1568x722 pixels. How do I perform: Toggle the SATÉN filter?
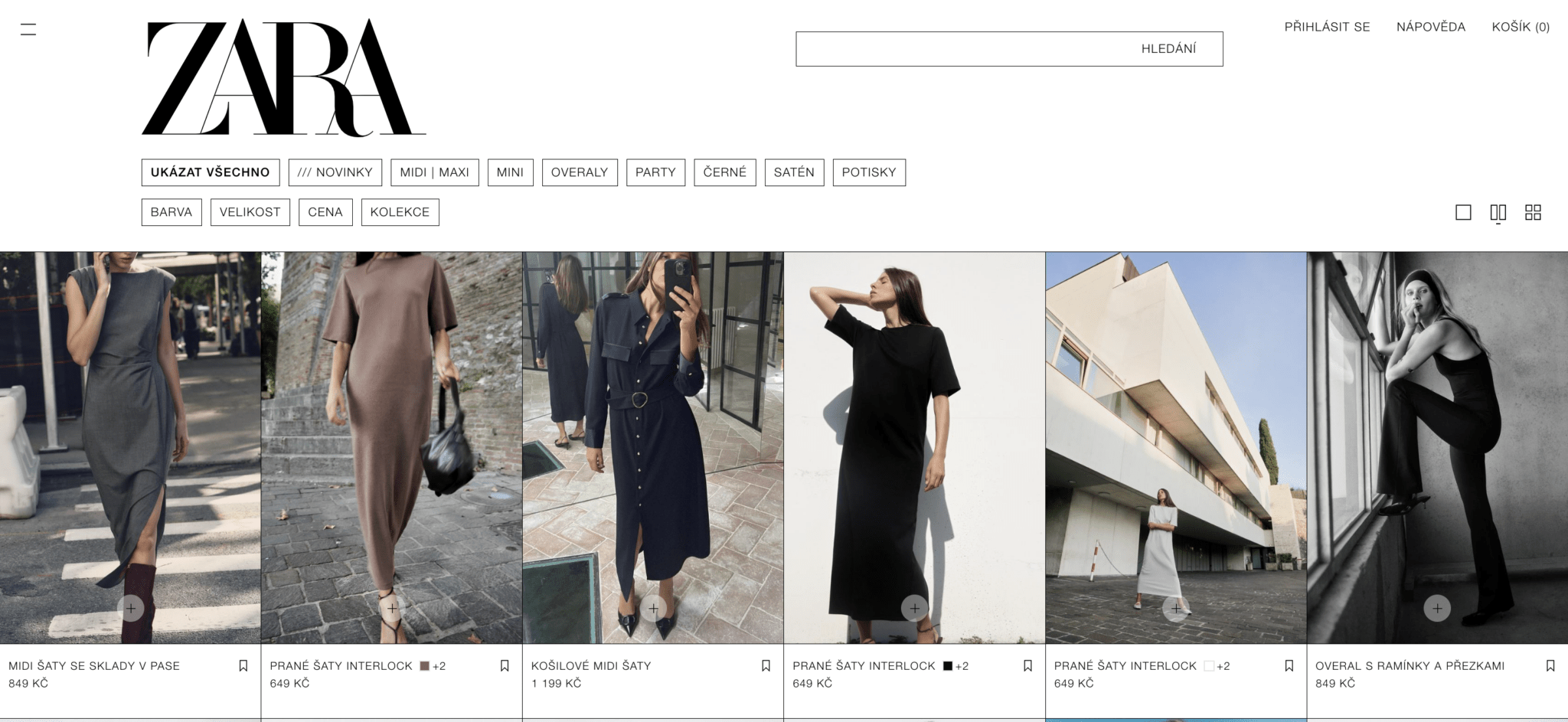[x=794, y=172]
